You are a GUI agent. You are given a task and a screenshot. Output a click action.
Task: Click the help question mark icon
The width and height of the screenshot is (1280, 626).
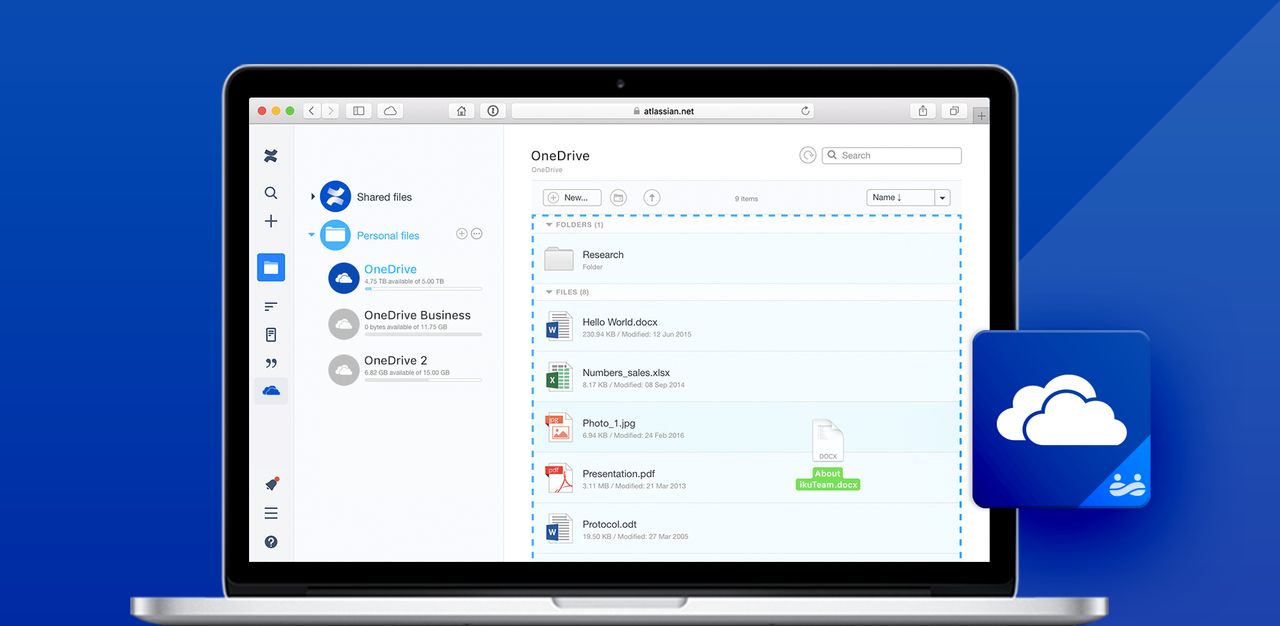point(271,542)
